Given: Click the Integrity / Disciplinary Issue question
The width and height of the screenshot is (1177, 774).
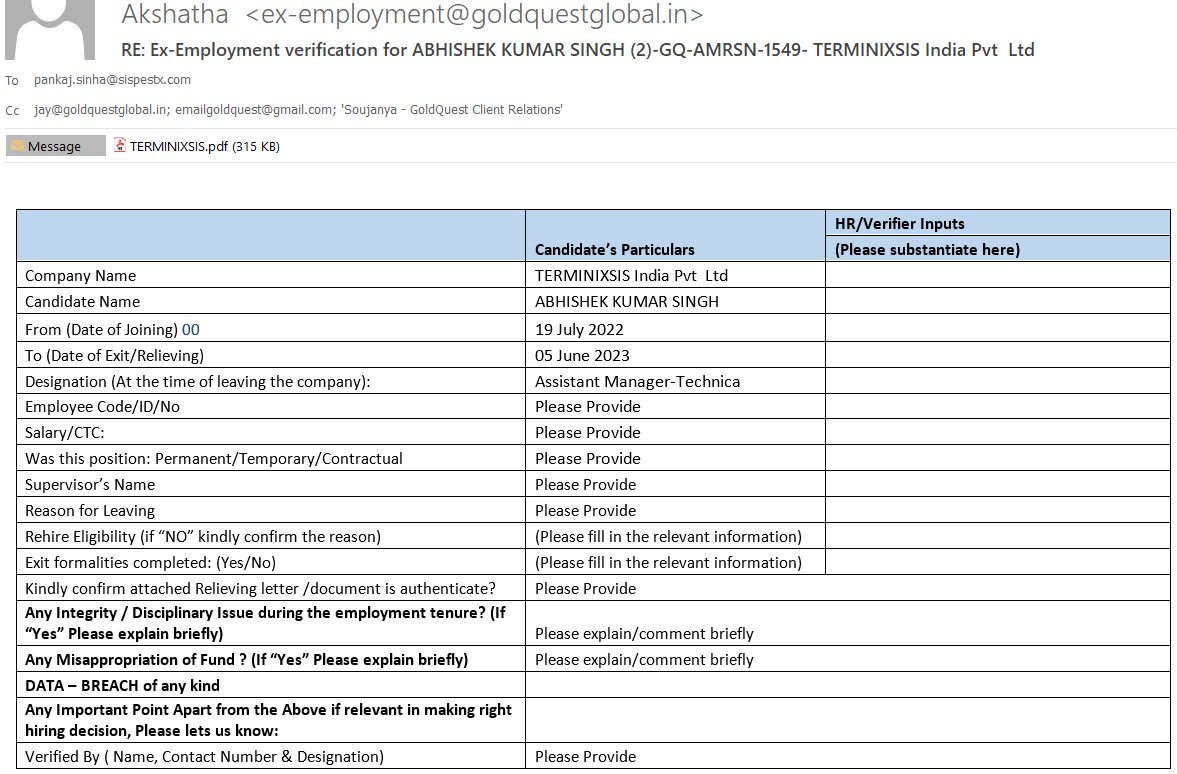Looking at the screenshot, I should point(265,623).
